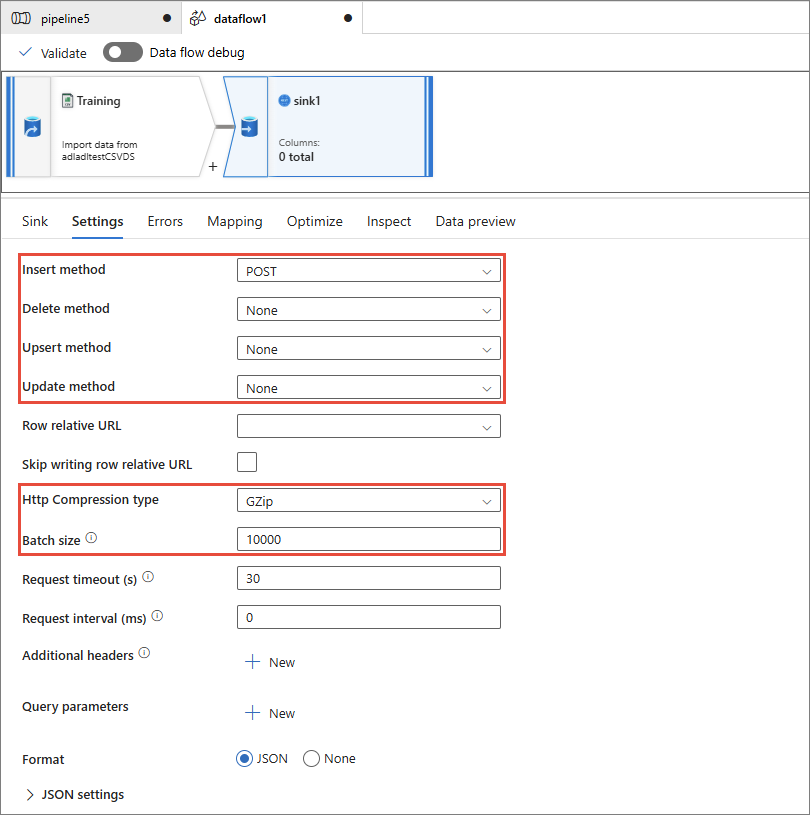Add New query parameter
Screen dimensions: 810x815
[270, 713]
